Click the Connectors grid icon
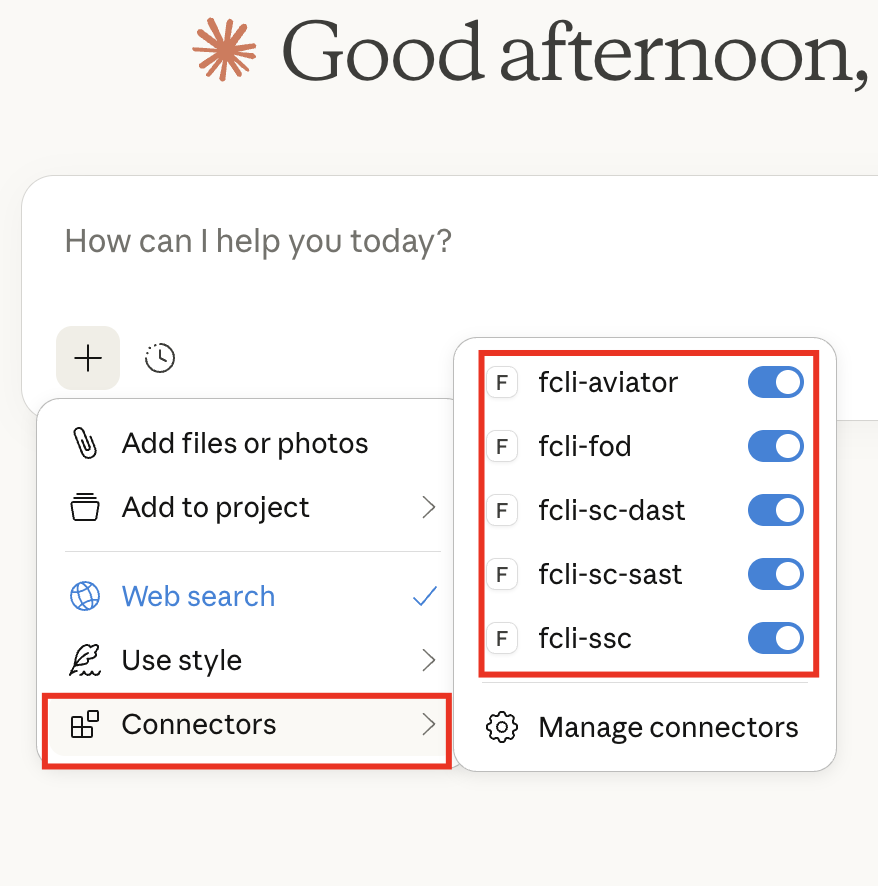This screenshot has height=886, width=878. (x=85, y=724)
